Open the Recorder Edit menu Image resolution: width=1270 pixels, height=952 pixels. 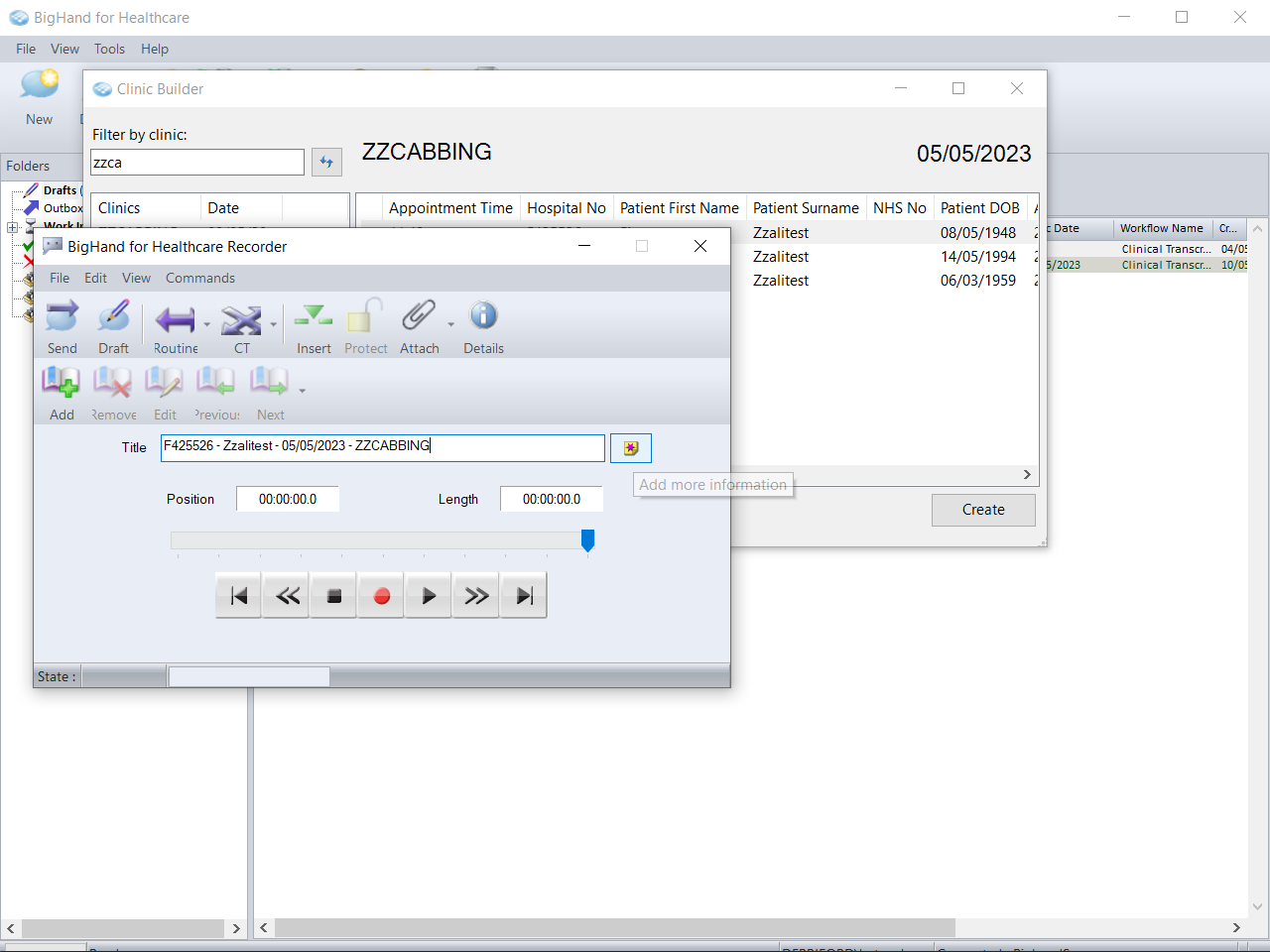point(95,278)
